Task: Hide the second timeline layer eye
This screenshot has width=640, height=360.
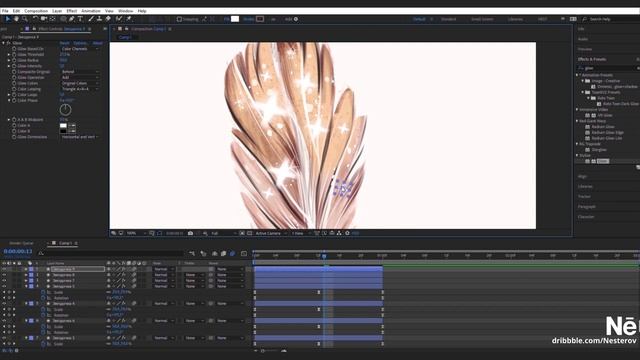Action: (x=4, y=275)
